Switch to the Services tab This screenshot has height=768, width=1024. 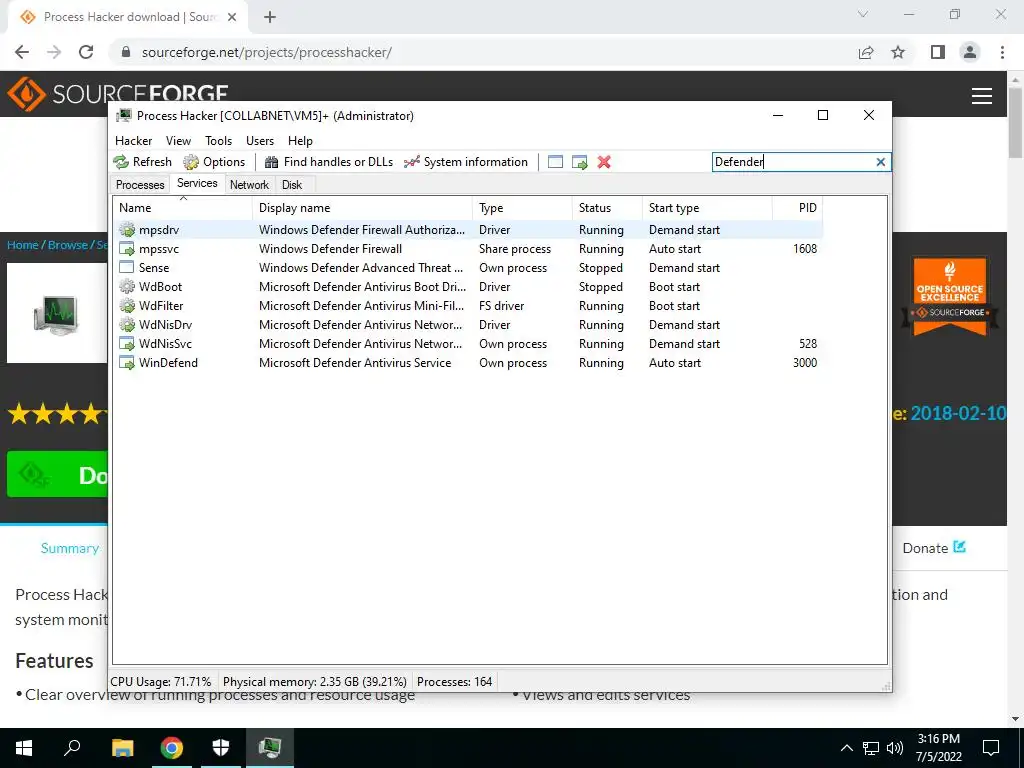coord(197,183)
